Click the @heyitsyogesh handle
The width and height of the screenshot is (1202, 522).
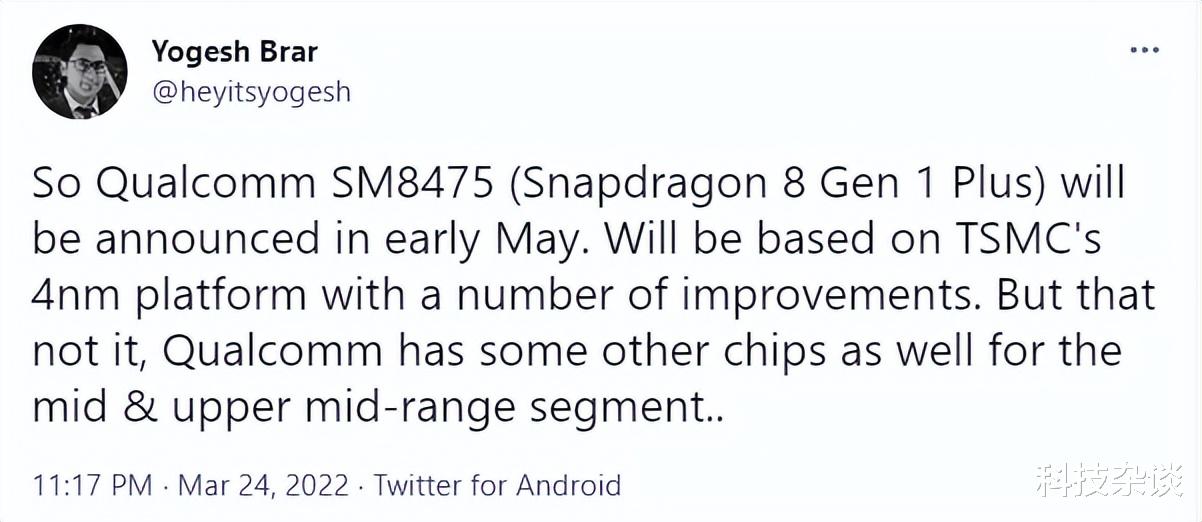[251, 92]
